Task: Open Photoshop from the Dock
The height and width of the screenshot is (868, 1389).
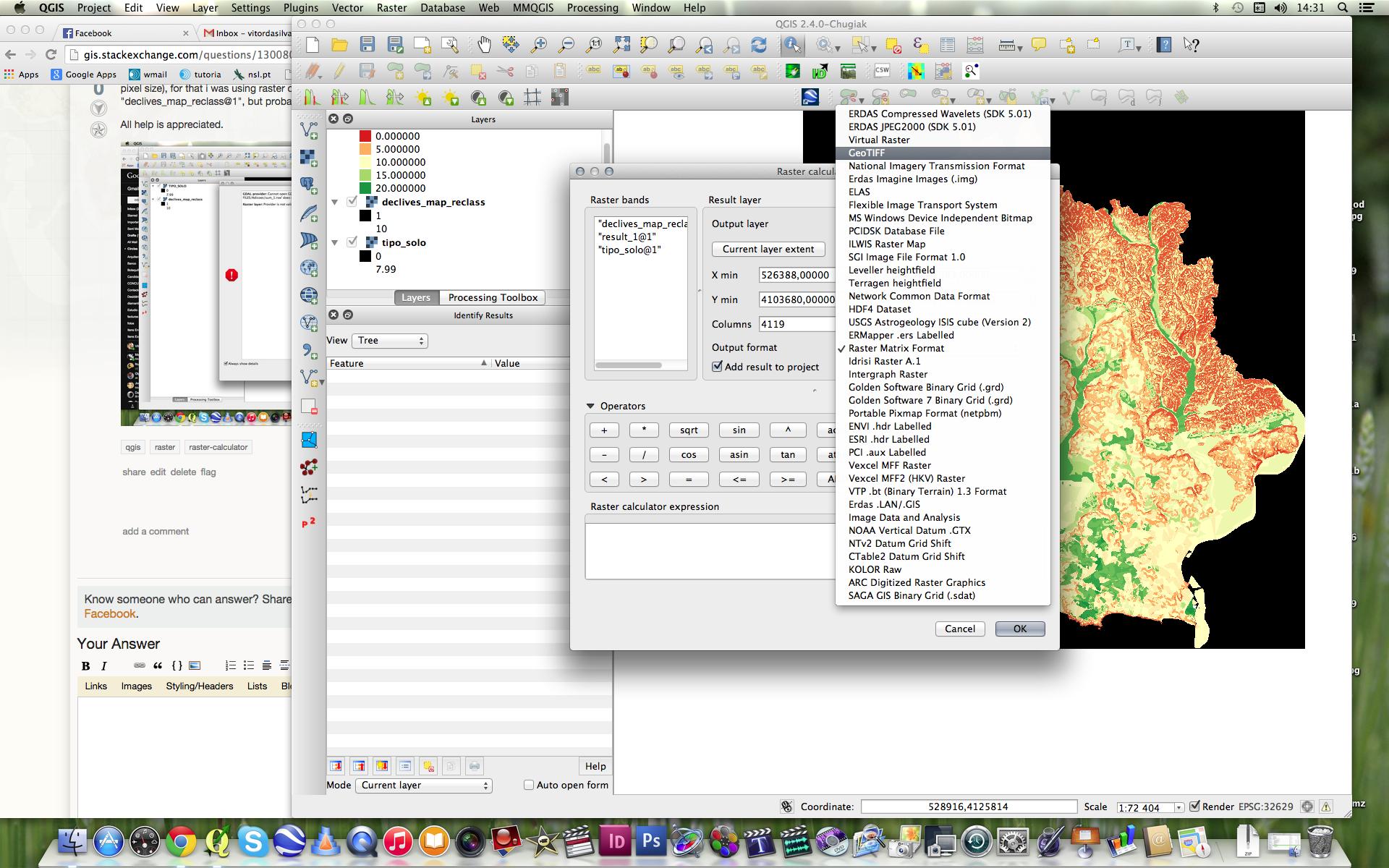Action: click(651, 841)
